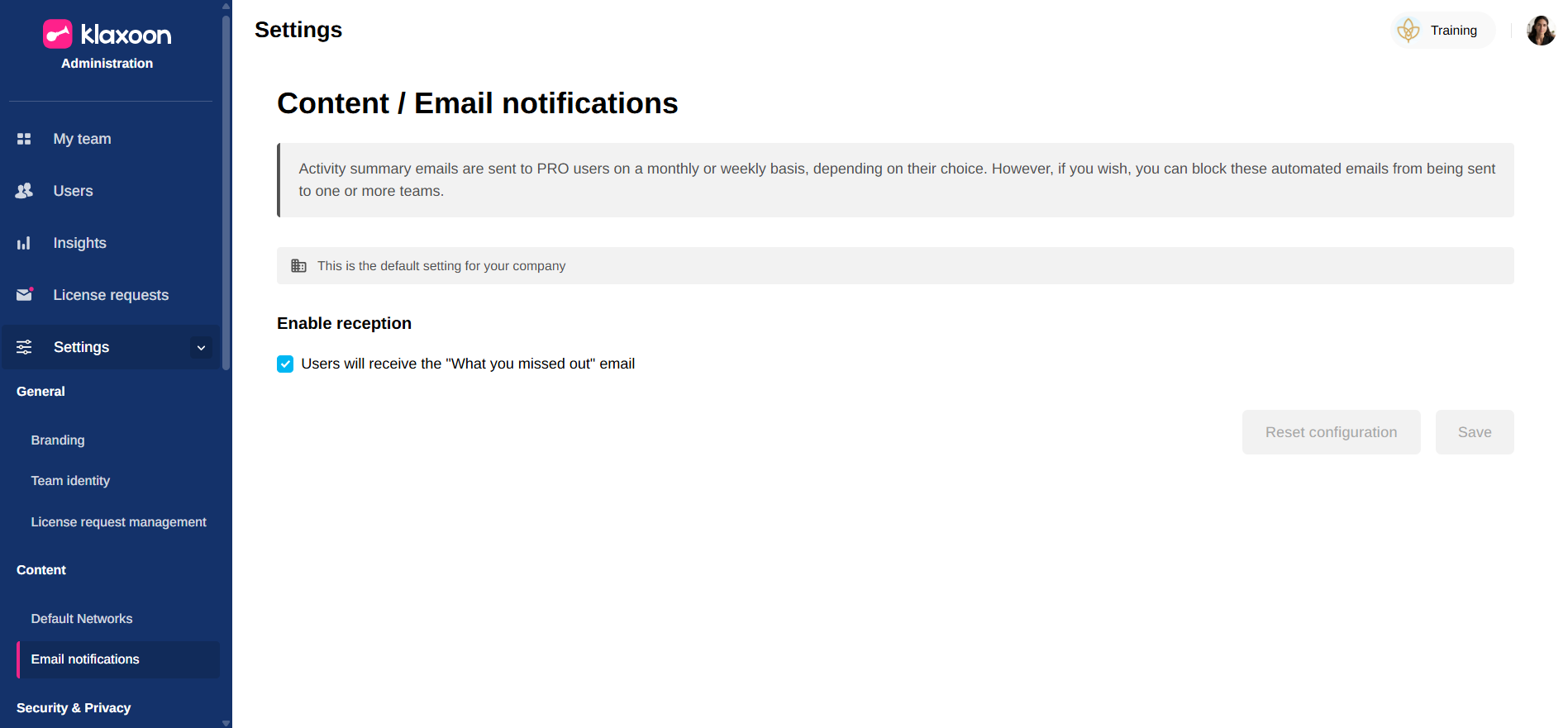
Task: Click the License requests envelope icon
Action: (25, 295)
